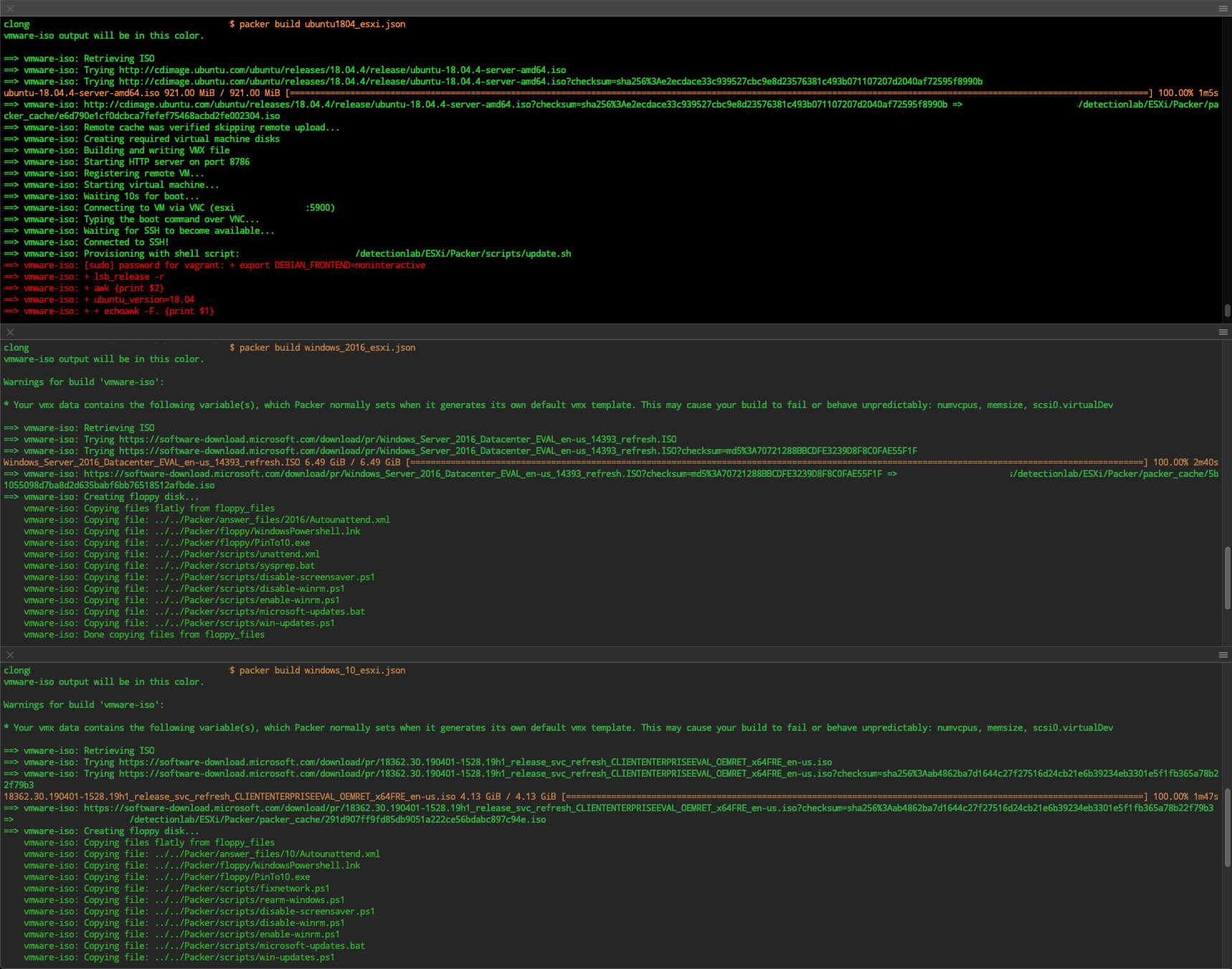1232x969 pixels.
Task: Close the windows_2016 build terminal pane
Action: pyautogui.click(x=10, y=332)
